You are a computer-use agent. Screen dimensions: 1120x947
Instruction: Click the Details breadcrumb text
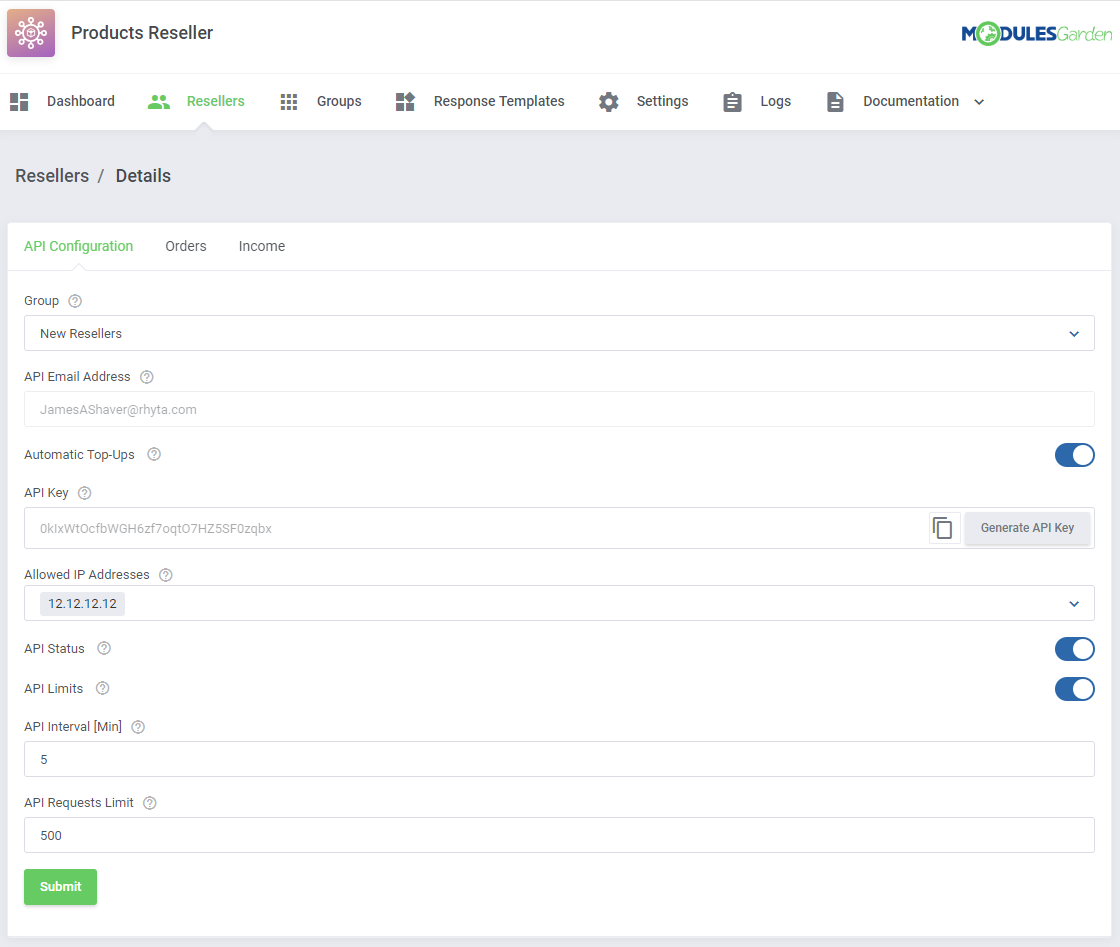(x=143, y=176)
